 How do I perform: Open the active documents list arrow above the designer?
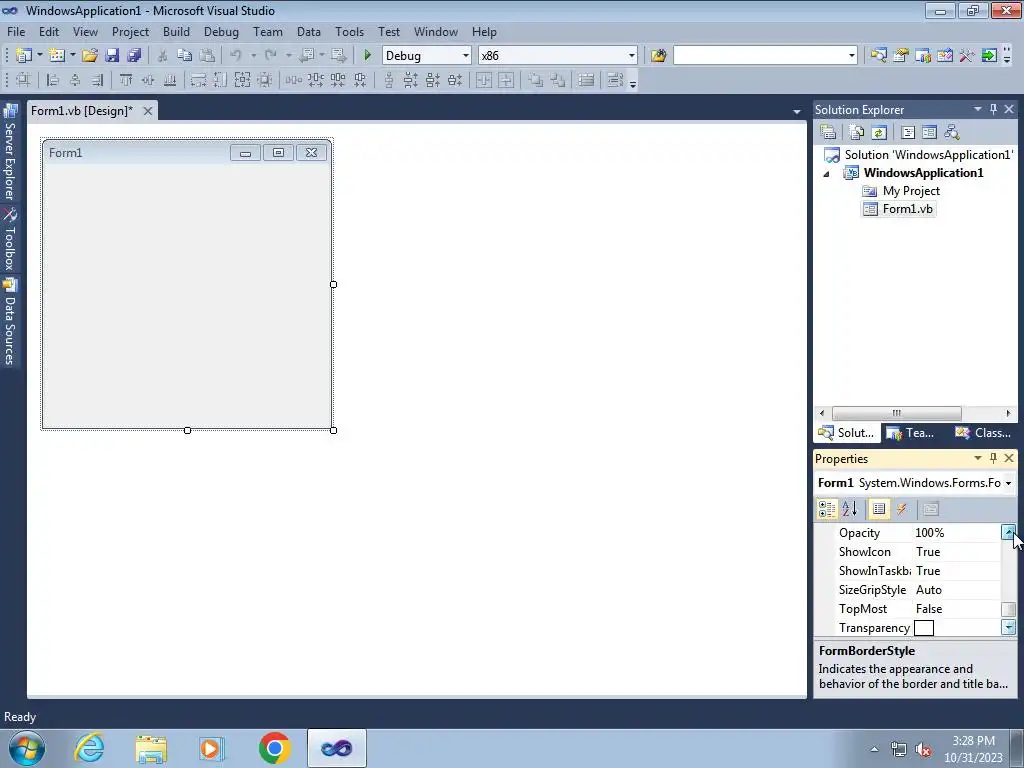tap(797, 112)
